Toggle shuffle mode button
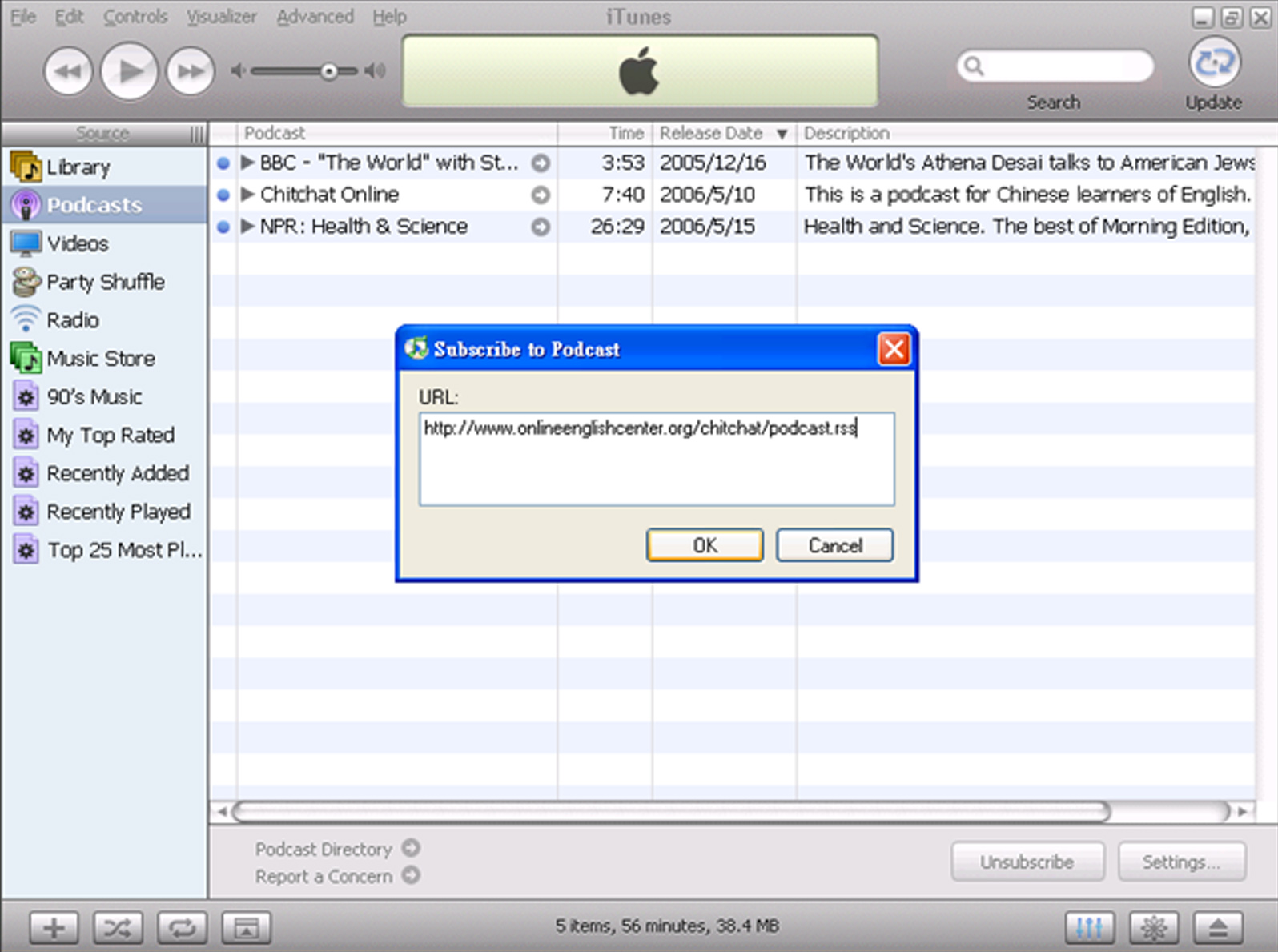Image resolution: width=1278 pixels, height=952 pixels. 118,928
